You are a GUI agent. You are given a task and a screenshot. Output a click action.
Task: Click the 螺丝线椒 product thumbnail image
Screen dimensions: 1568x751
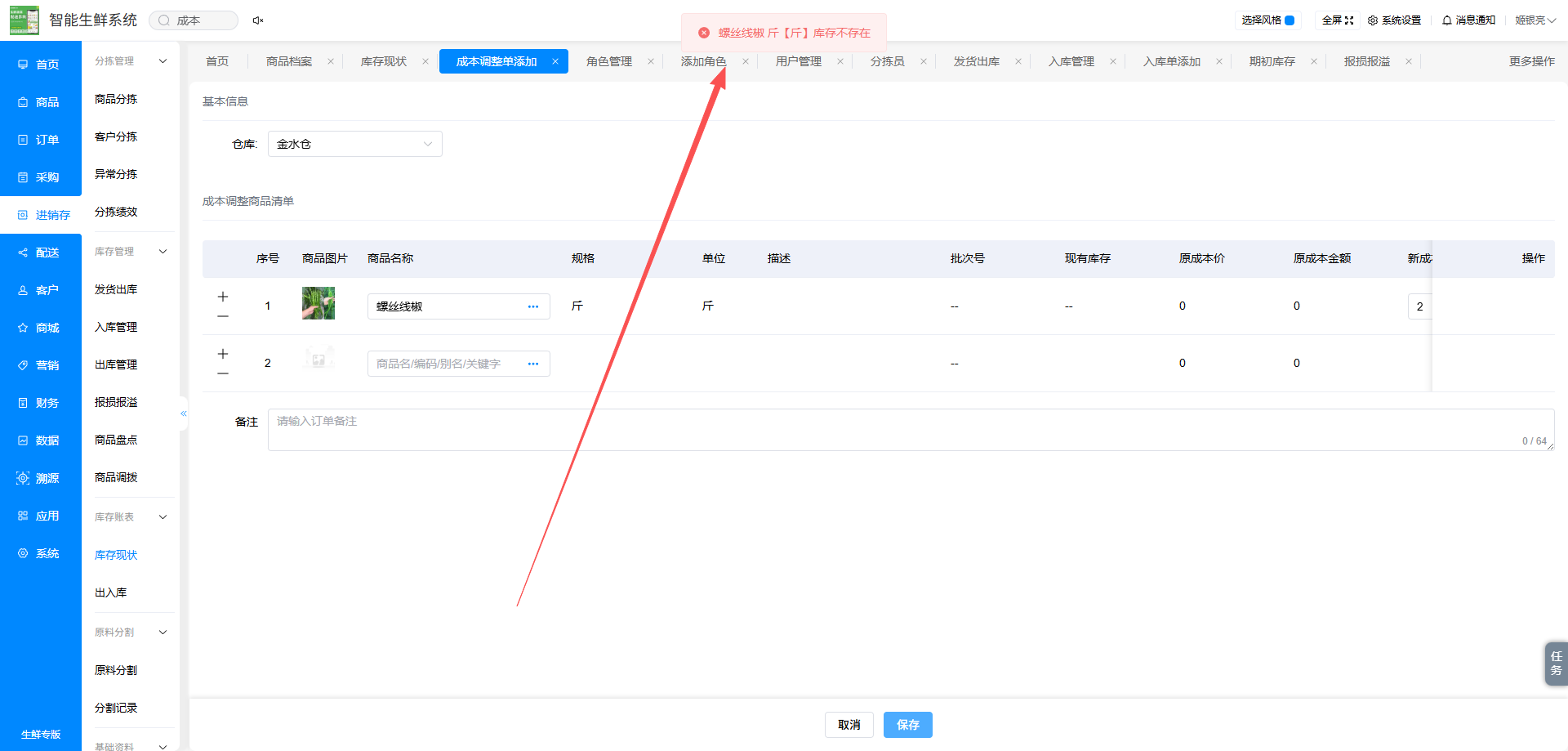pos(318,303)
